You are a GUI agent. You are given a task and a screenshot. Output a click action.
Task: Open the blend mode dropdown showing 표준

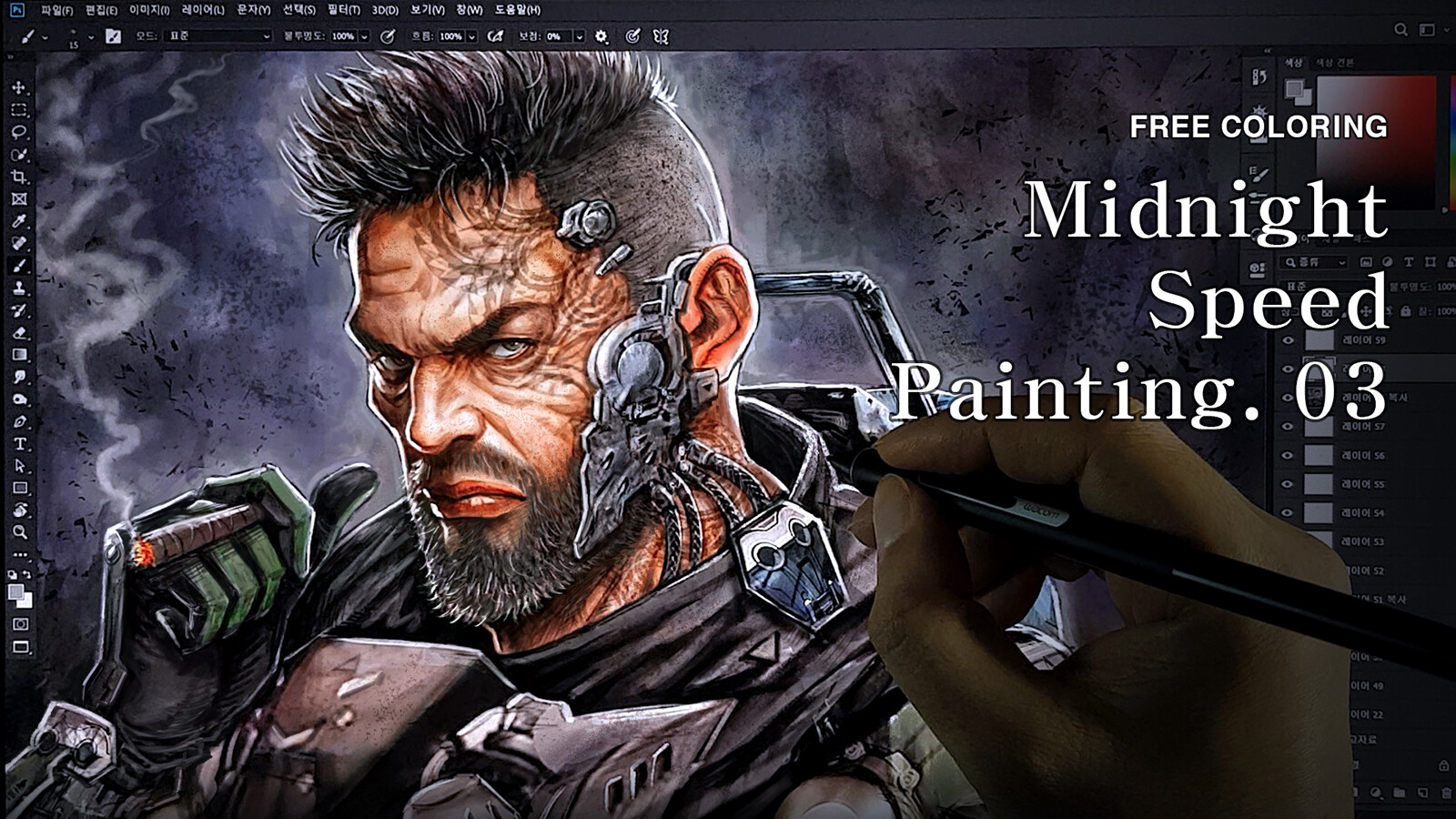(x=218, y=36)
